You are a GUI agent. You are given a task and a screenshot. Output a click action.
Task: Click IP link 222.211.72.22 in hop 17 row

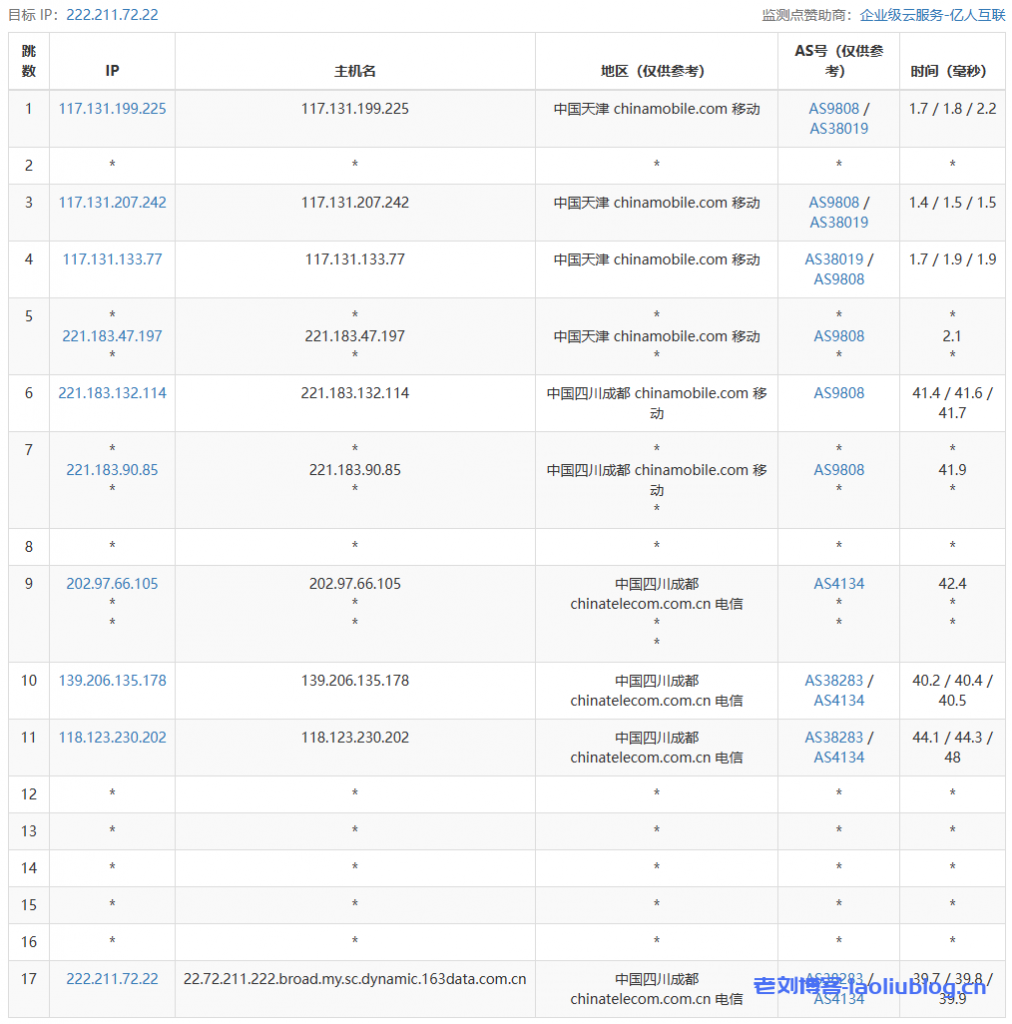[112, 979]
